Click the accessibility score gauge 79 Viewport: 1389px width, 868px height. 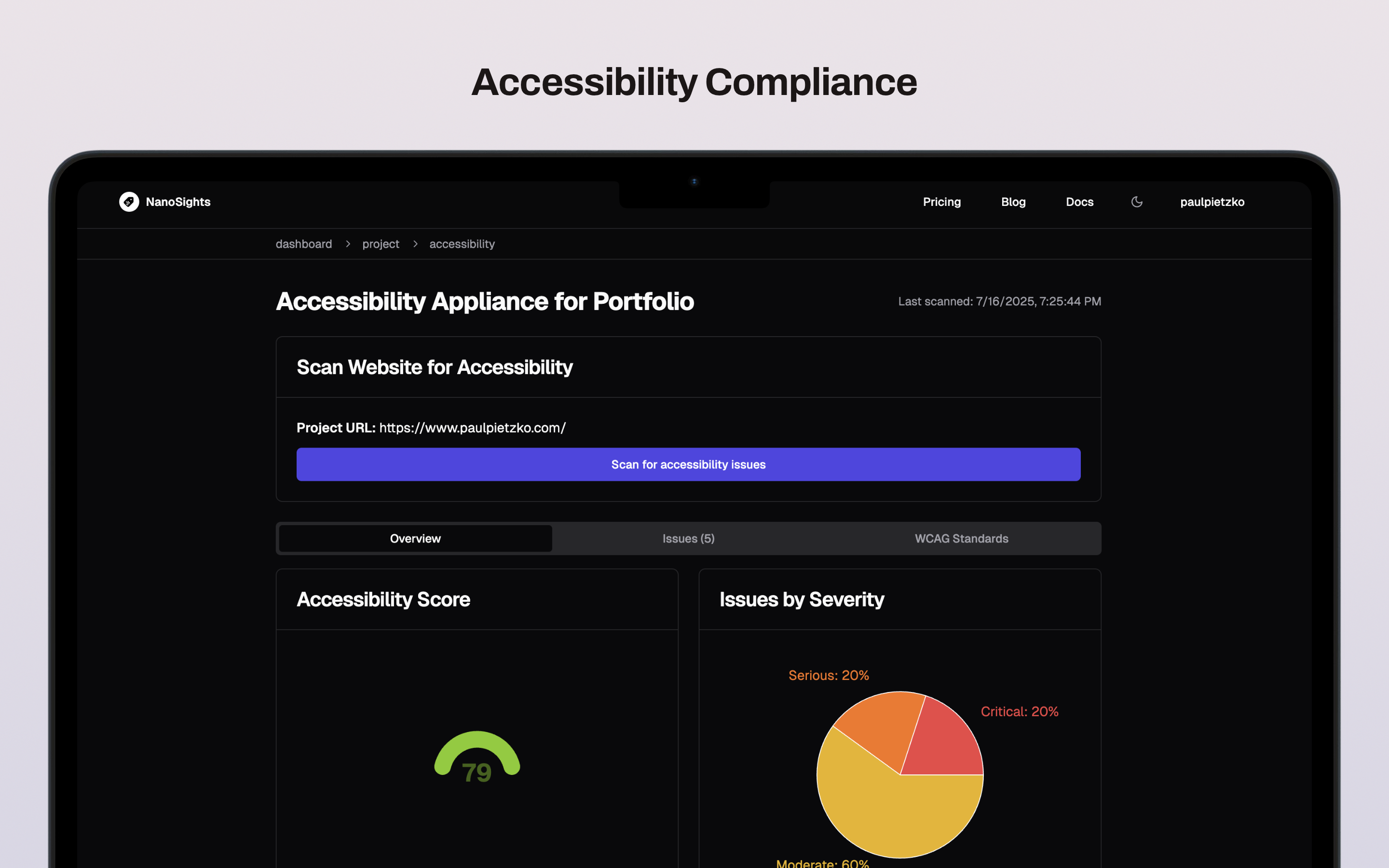[x=477, y=758]
